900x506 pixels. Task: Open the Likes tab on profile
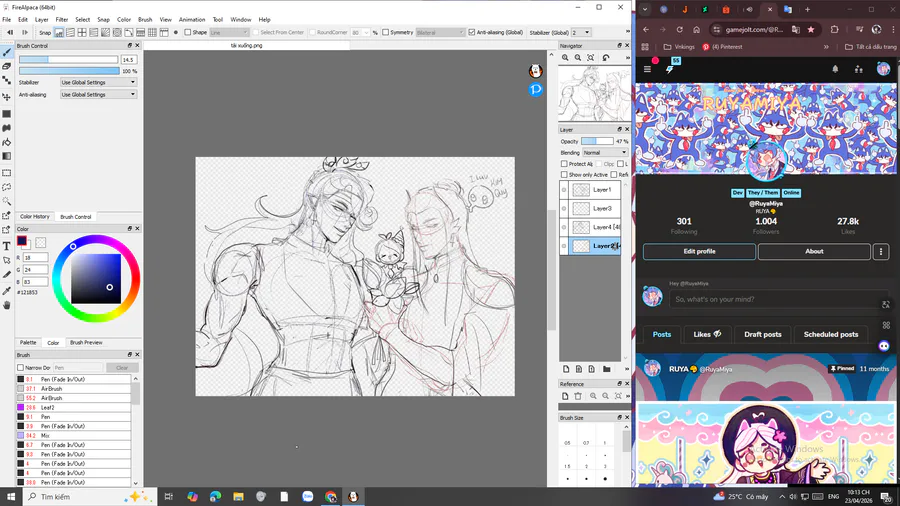tap(707, 334)
